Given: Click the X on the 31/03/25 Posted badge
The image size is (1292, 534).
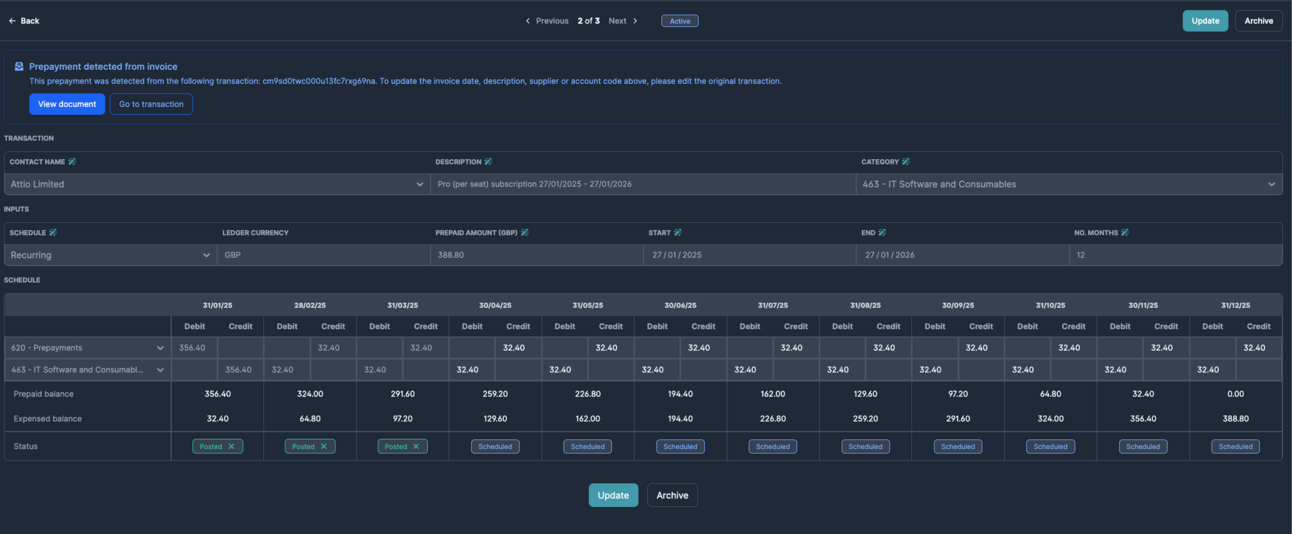Looking at the screenshot, I should click(416, 447).
